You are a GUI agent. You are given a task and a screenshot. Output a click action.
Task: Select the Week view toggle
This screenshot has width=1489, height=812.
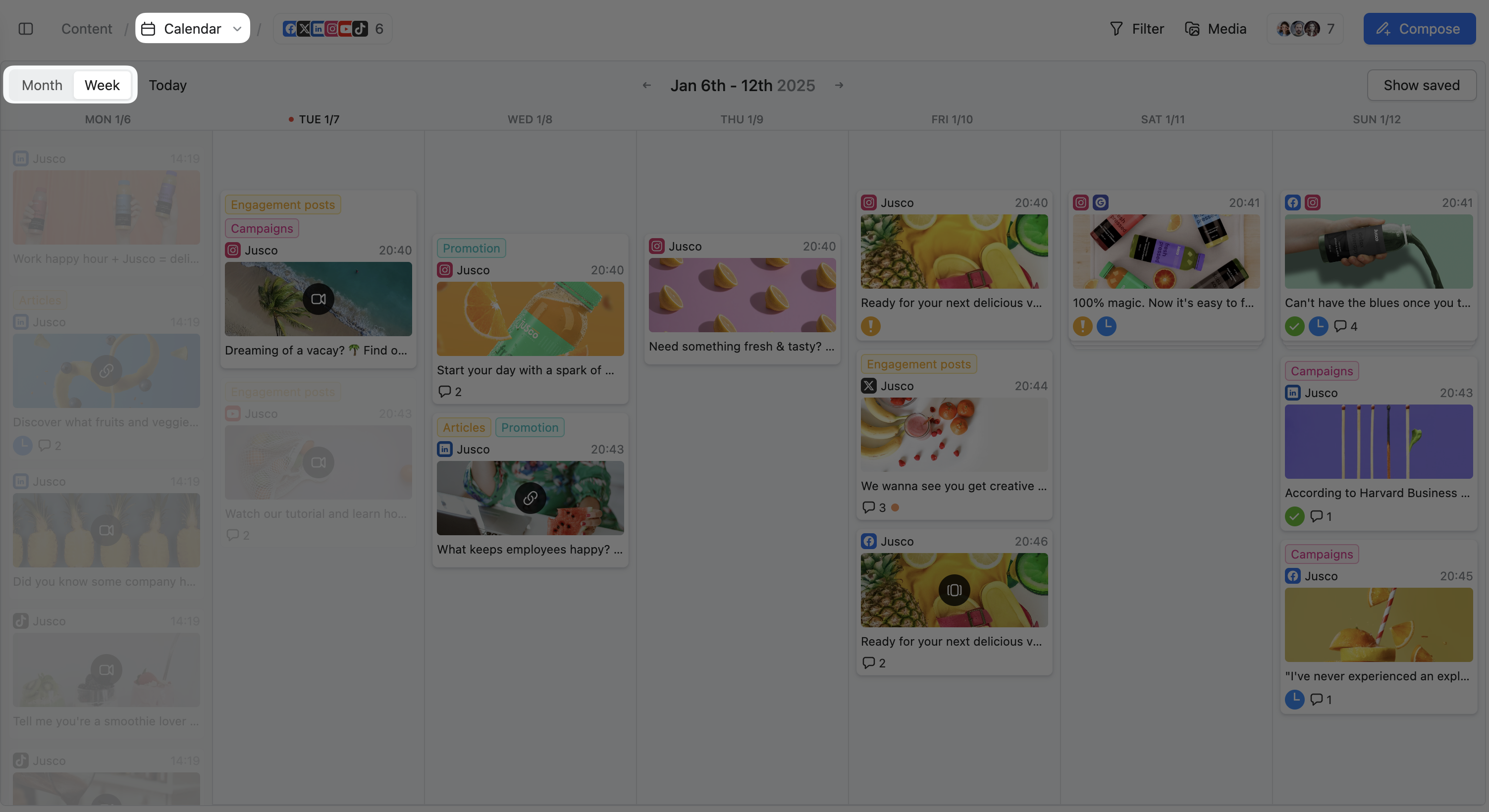click(102, 85)
